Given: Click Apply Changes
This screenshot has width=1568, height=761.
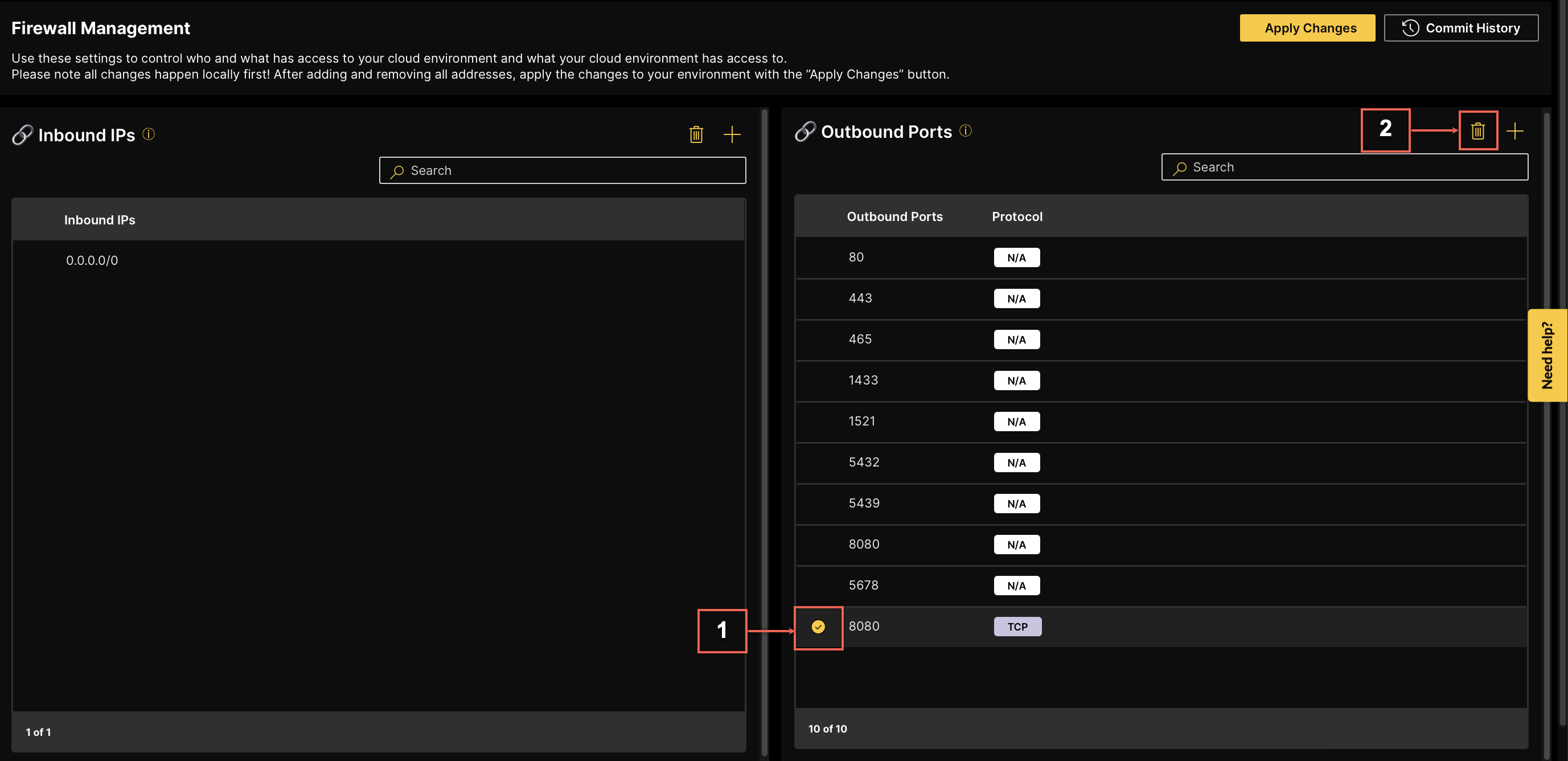Looking at the screenshot, I should [1307, 27].
